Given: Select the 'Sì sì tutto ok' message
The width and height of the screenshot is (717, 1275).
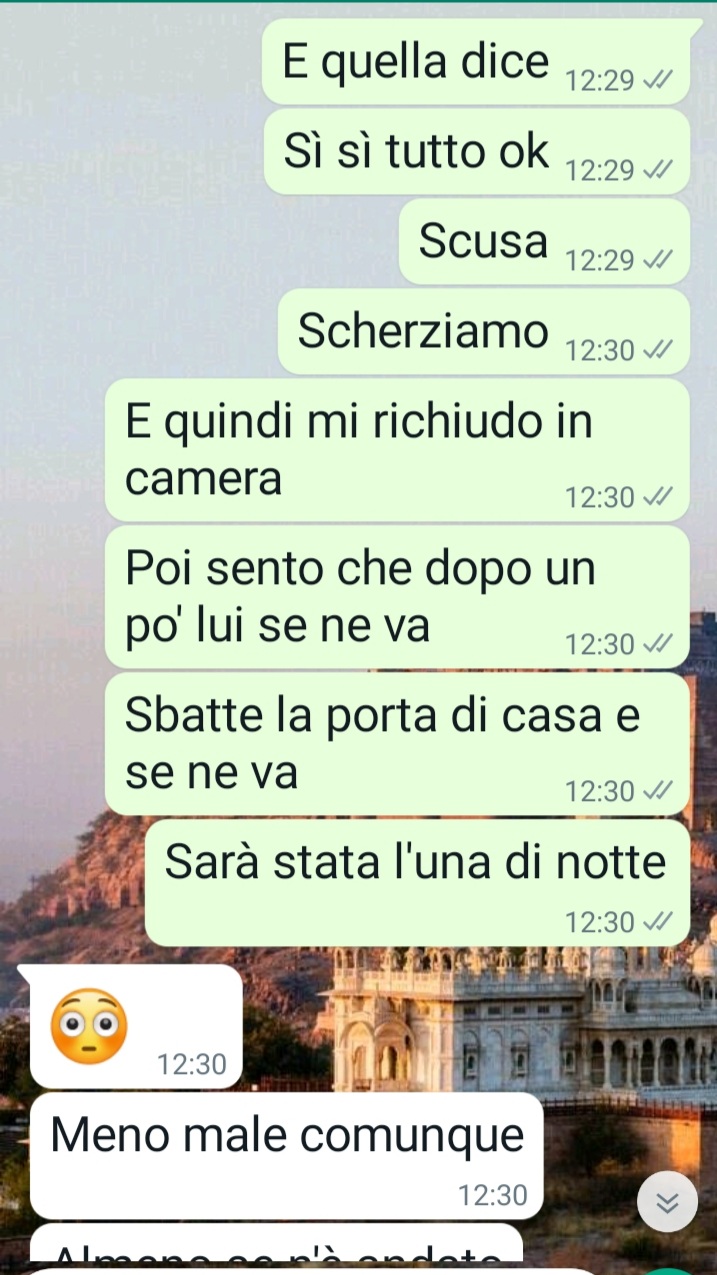Looking at the screenshot, I should (477, 152).
